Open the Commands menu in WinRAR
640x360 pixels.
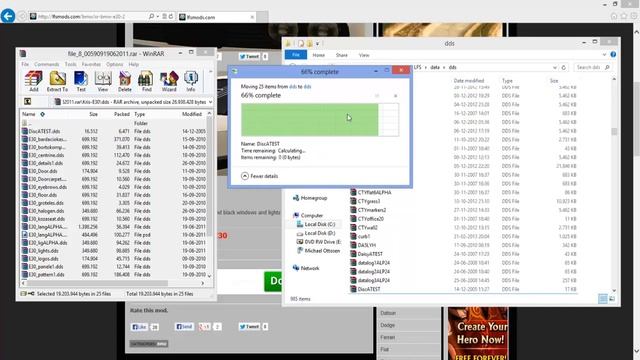(x=47, y=64)
